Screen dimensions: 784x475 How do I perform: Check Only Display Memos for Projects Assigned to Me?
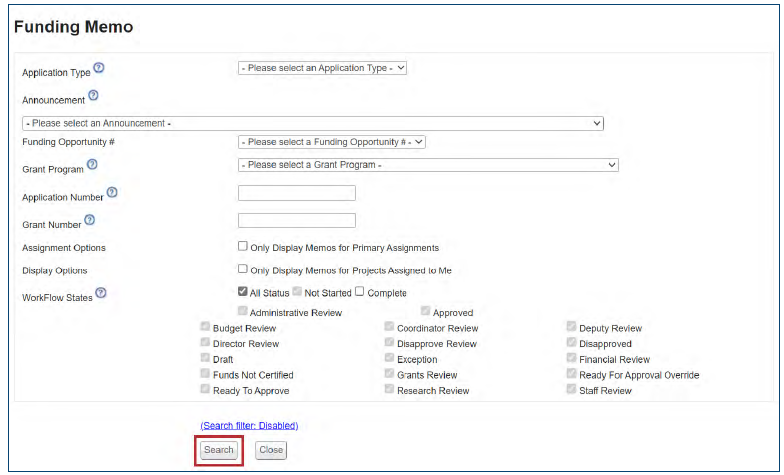point(243,269)
